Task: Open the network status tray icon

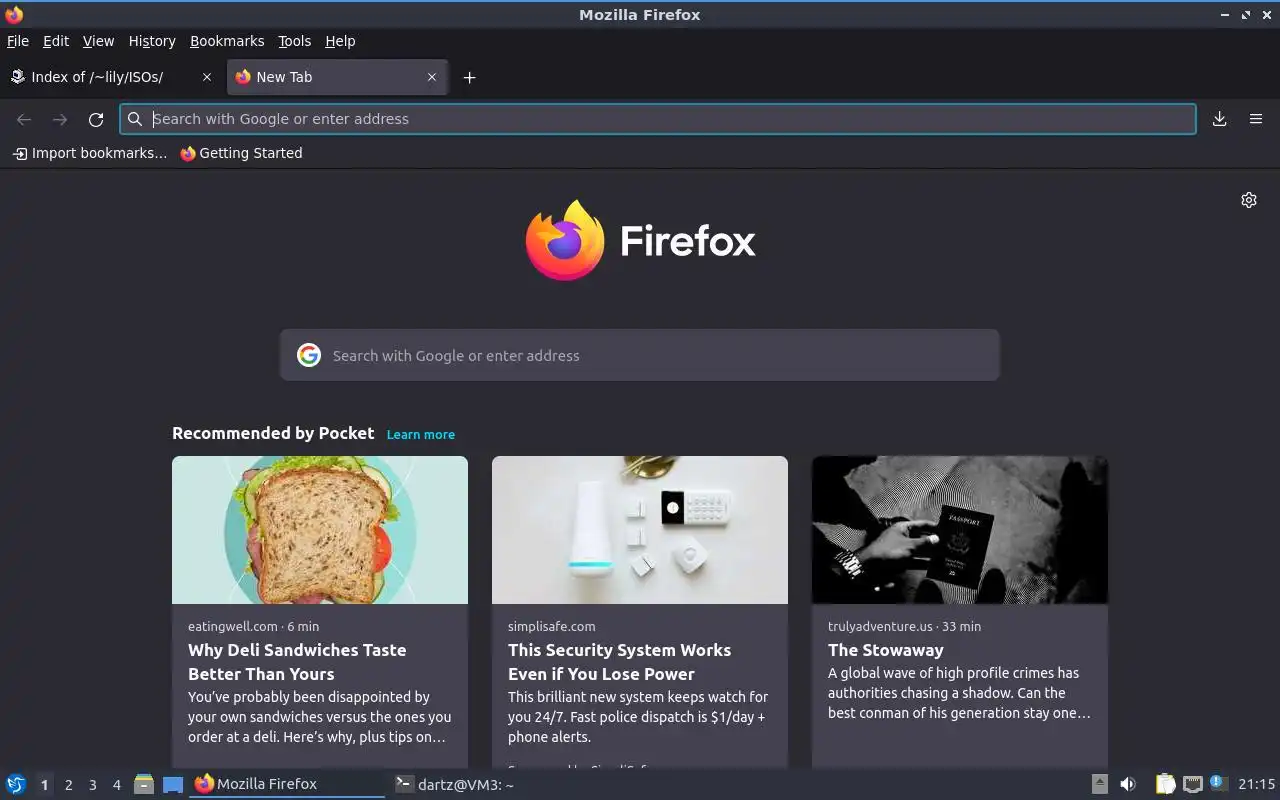Action: [1192, 784]
